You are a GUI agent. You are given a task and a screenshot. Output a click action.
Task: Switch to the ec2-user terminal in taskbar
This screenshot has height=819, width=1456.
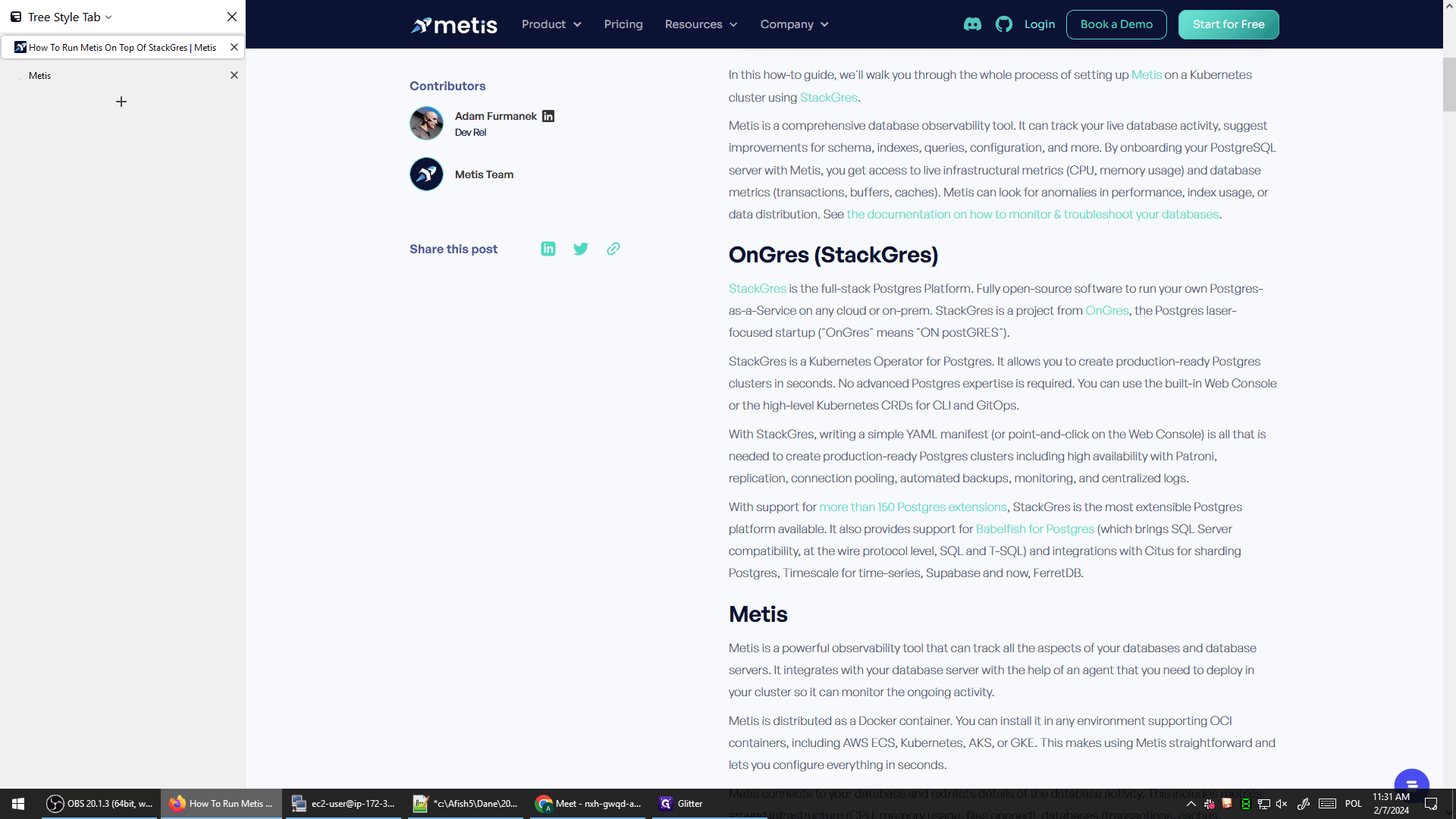(343, 804)
